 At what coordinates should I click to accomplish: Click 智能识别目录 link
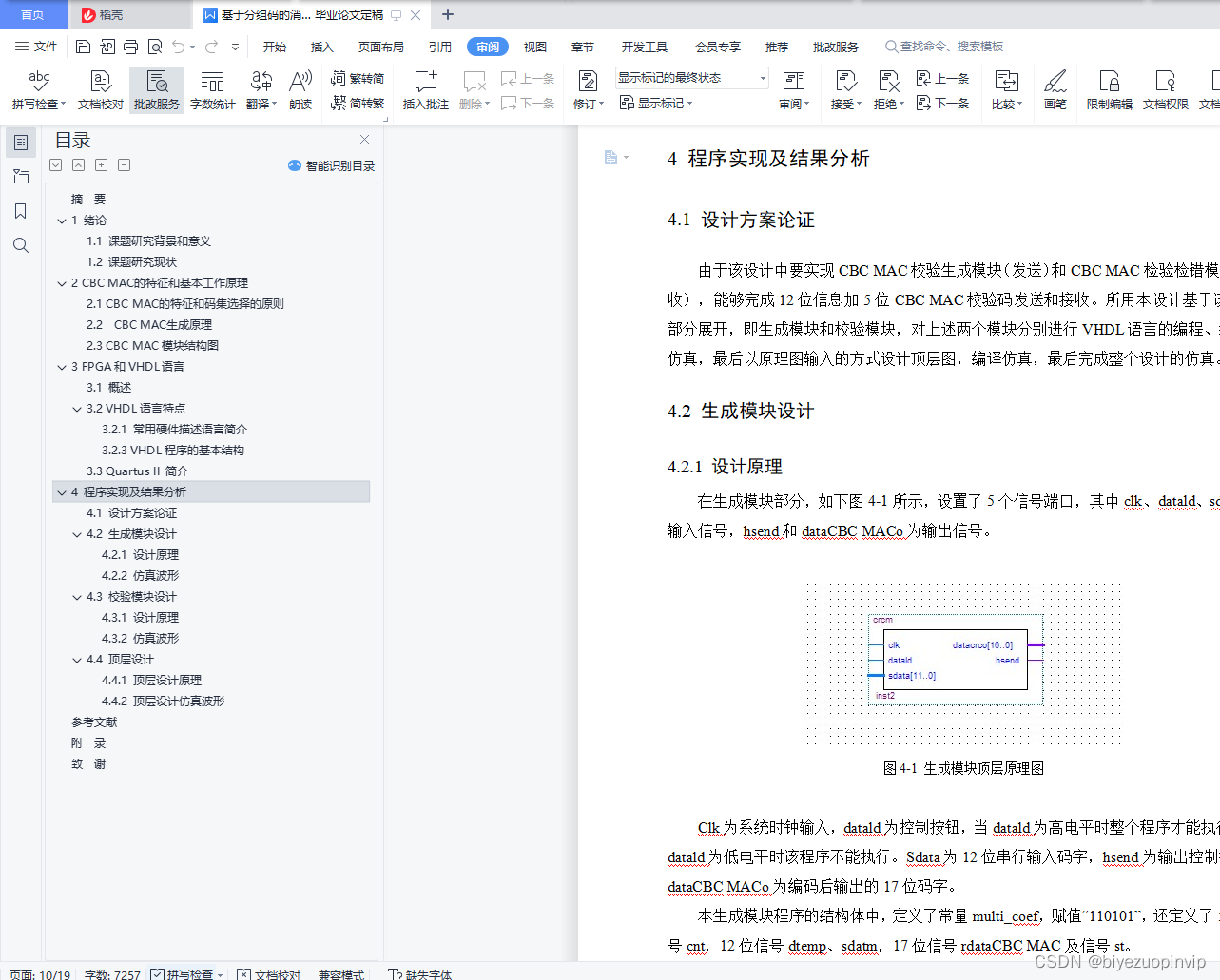point(331,165)
